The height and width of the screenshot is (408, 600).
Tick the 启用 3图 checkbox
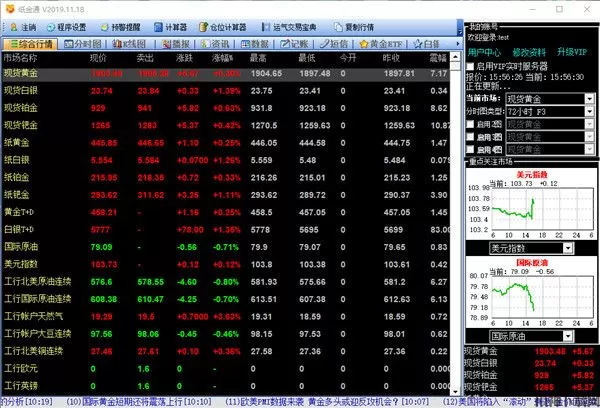pos(470,137)
